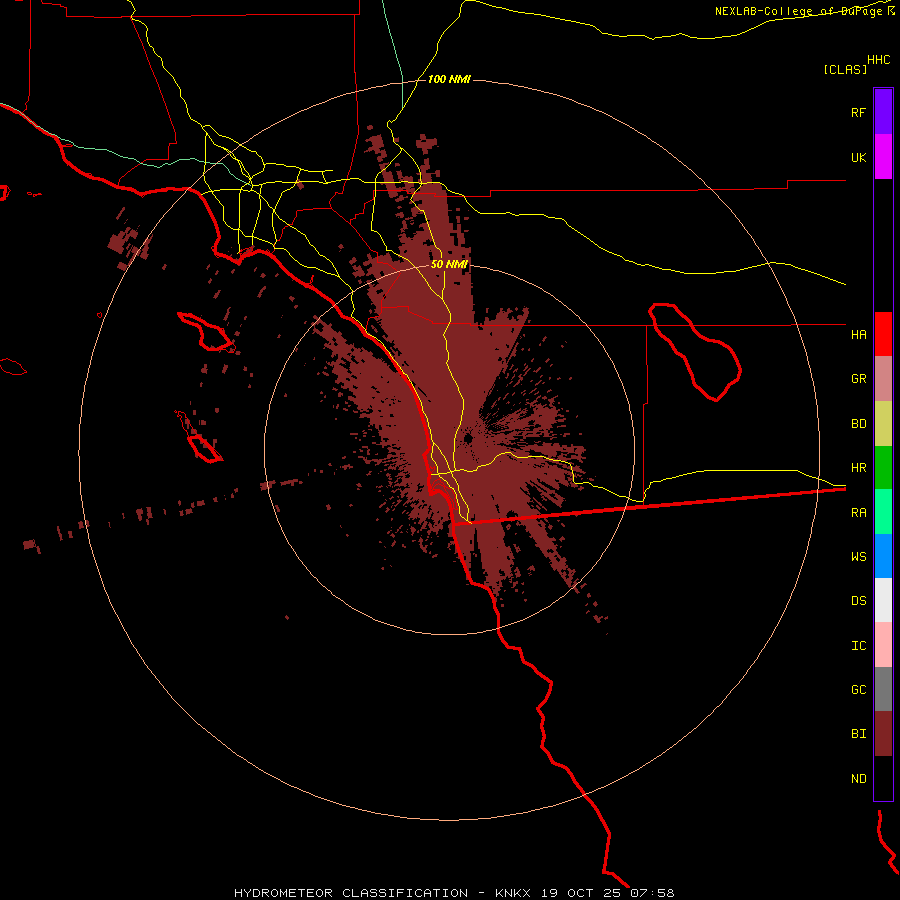Viewport: 900px width, 900px height.
Task: Click the 50 NMI range ring label
Action: click(449, 264)
